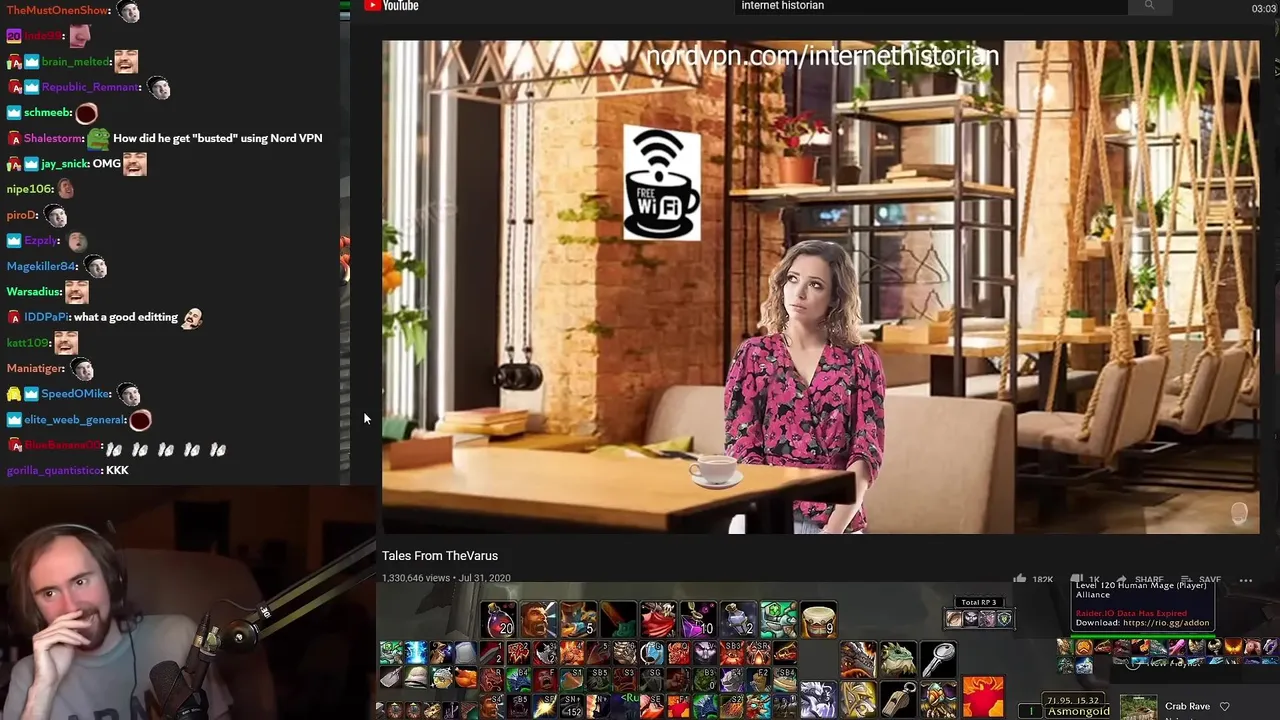Click username Maniatiger in chat

pyautogui.click(x=36, y=369)
